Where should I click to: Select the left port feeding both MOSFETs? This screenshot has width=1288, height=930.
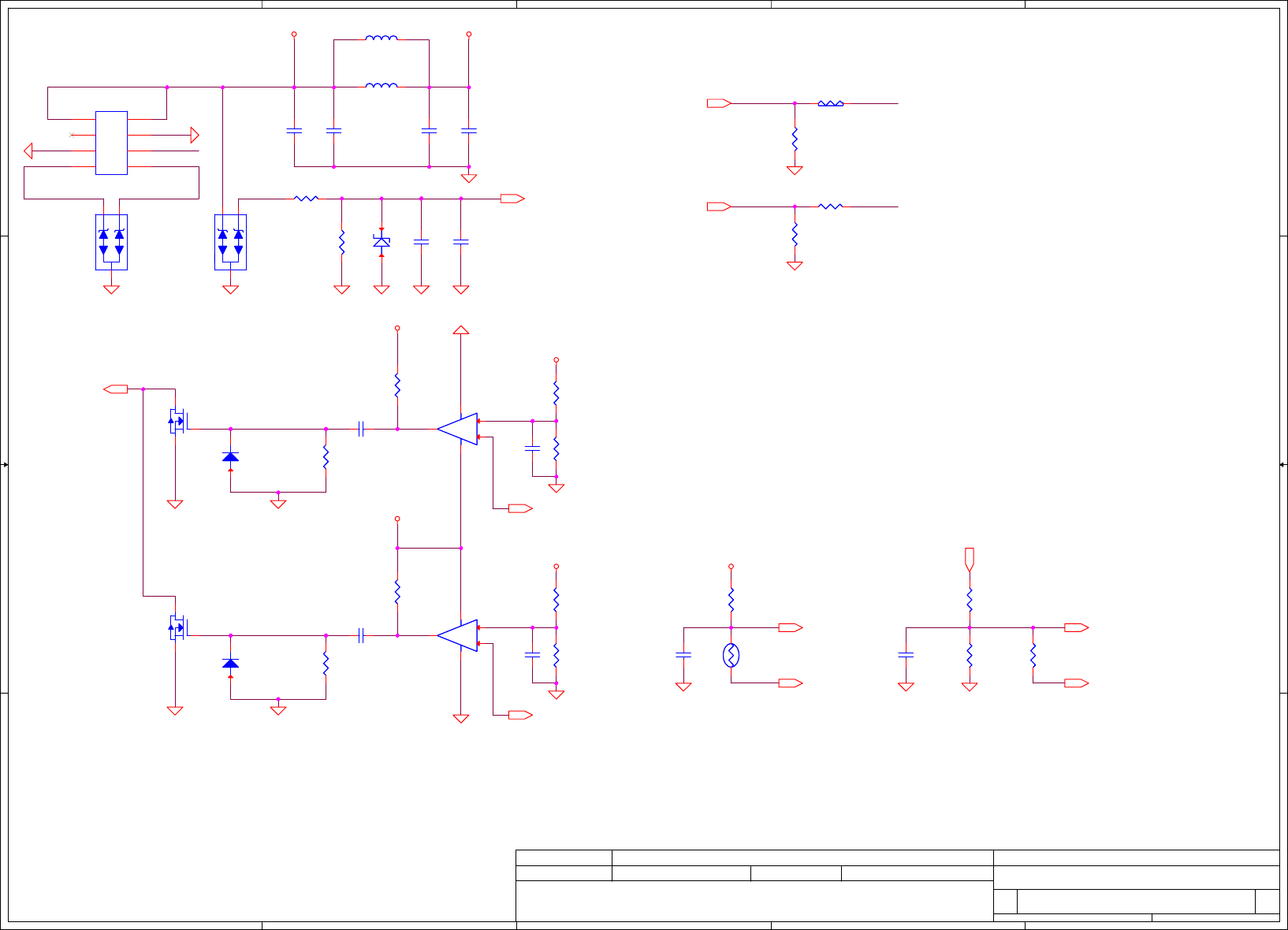[116, 389]
